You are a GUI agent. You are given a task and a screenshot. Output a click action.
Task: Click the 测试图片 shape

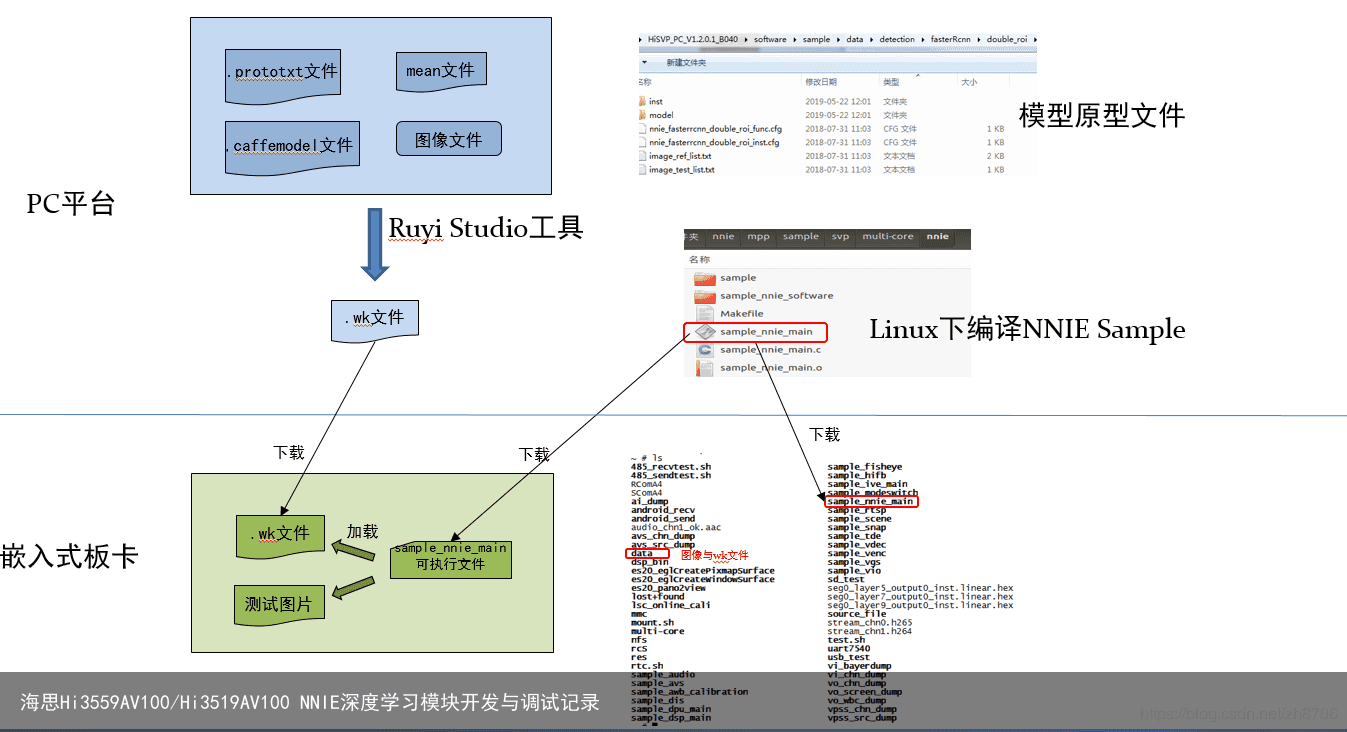click(279, 607)
